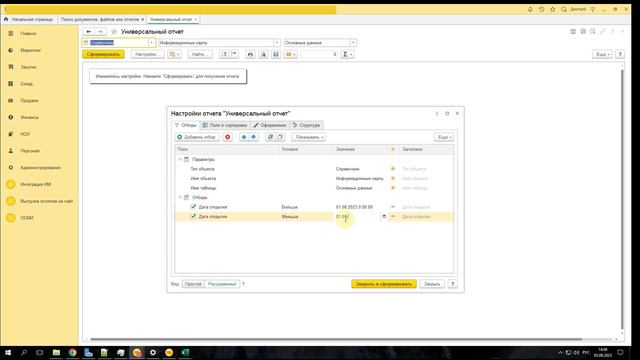Open Windows Start menu
The width and height of the screenshot is (640, 360).
[x=8, y=352]
